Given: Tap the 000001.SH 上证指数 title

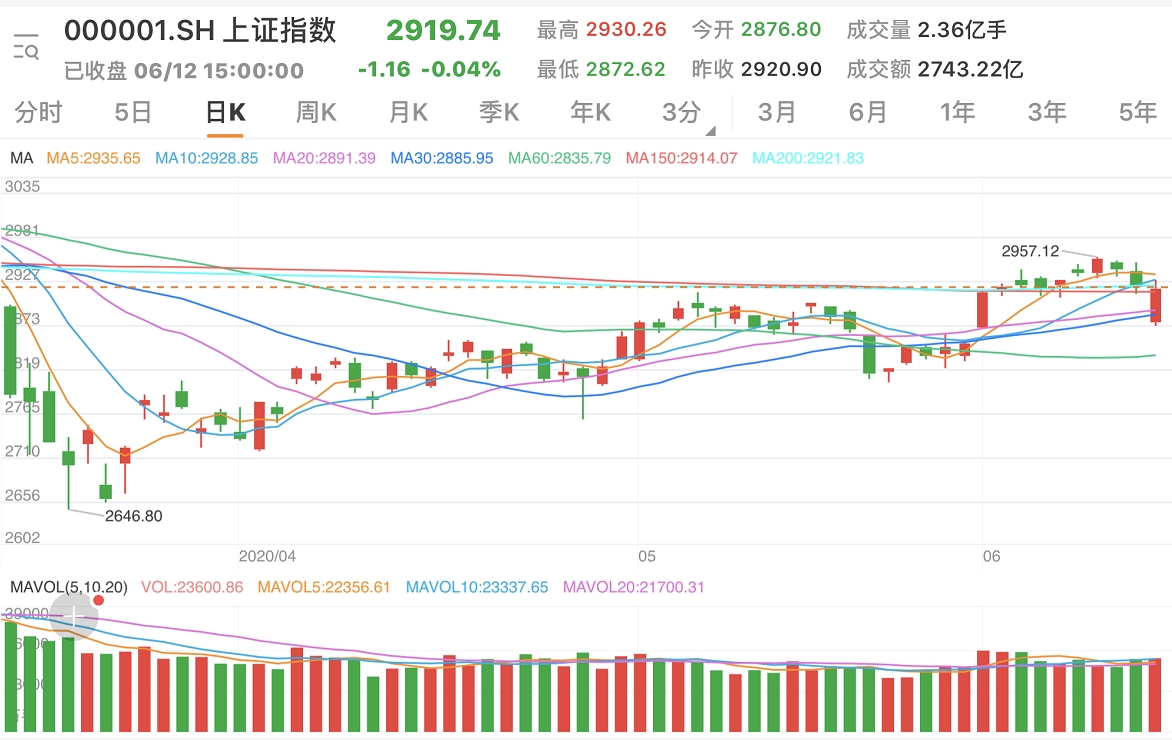Looking at the screenshot, I should pos(200,31).
